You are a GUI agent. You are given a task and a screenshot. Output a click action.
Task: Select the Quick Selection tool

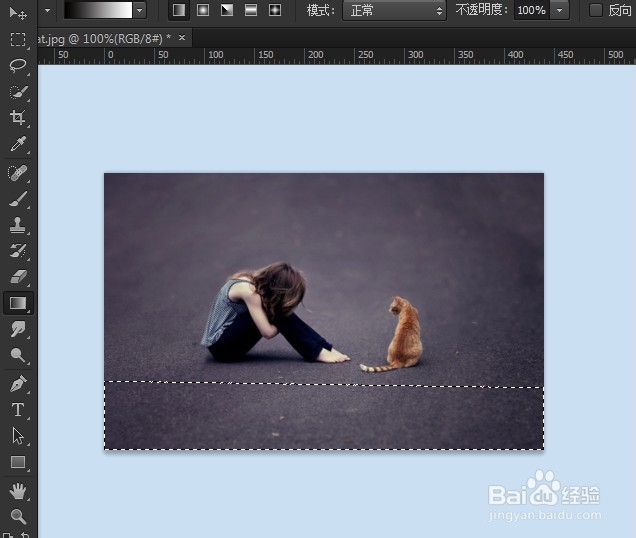coord(18,92)
